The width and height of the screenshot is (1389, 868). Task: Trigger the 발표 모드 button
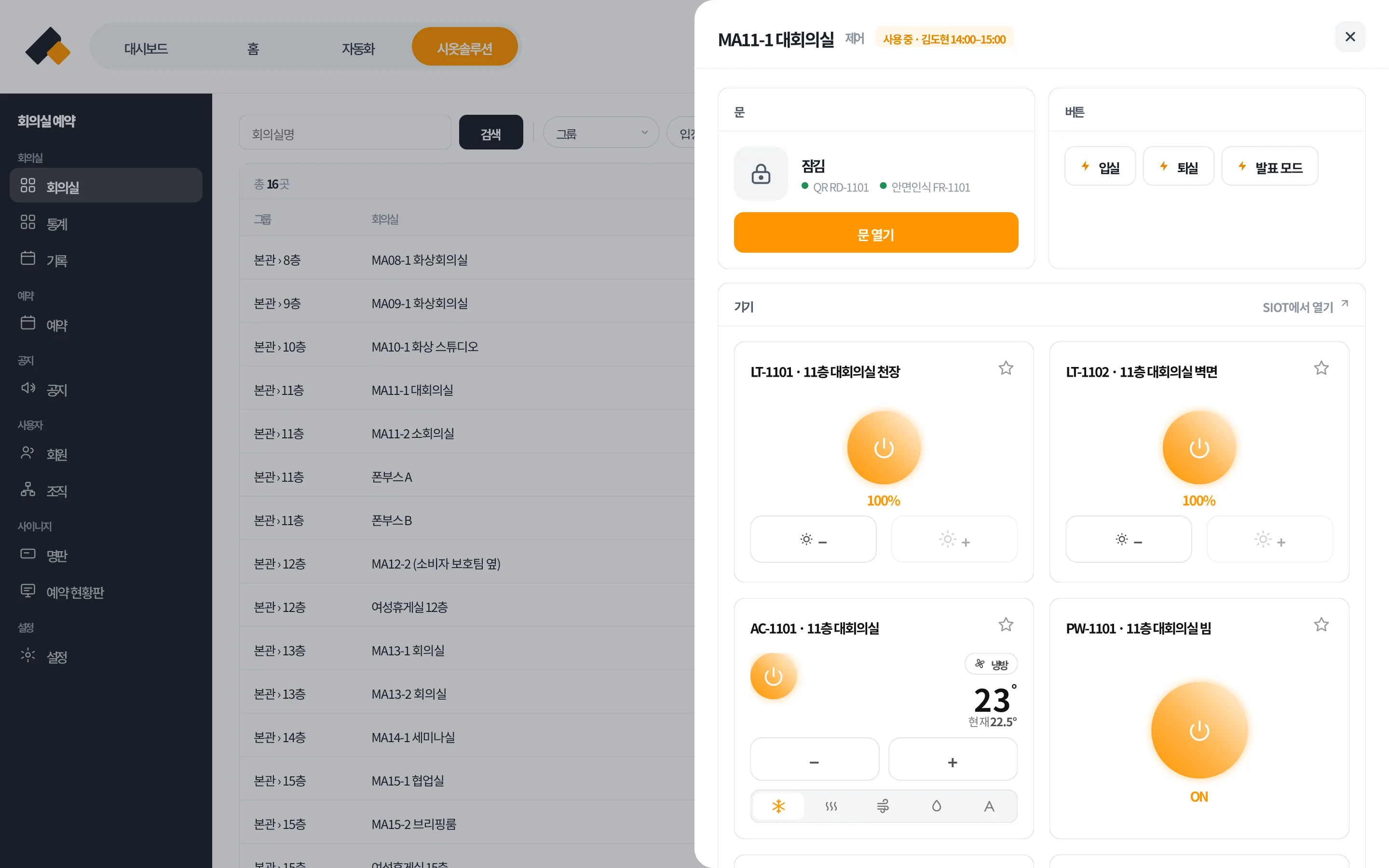1269,166
